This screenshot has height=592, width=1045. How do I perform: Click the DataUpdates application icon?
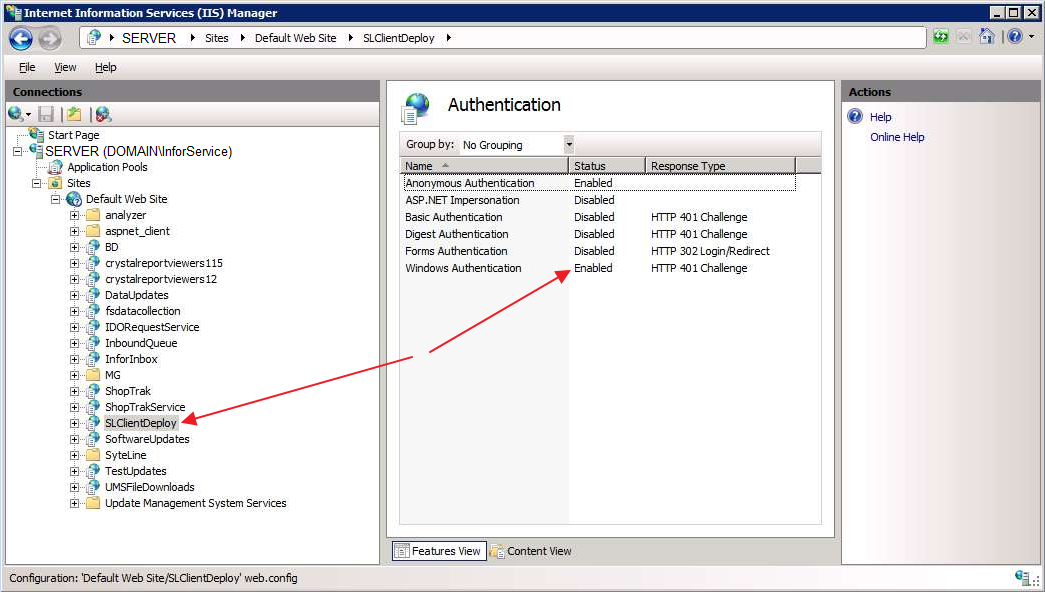coord(93,295)
